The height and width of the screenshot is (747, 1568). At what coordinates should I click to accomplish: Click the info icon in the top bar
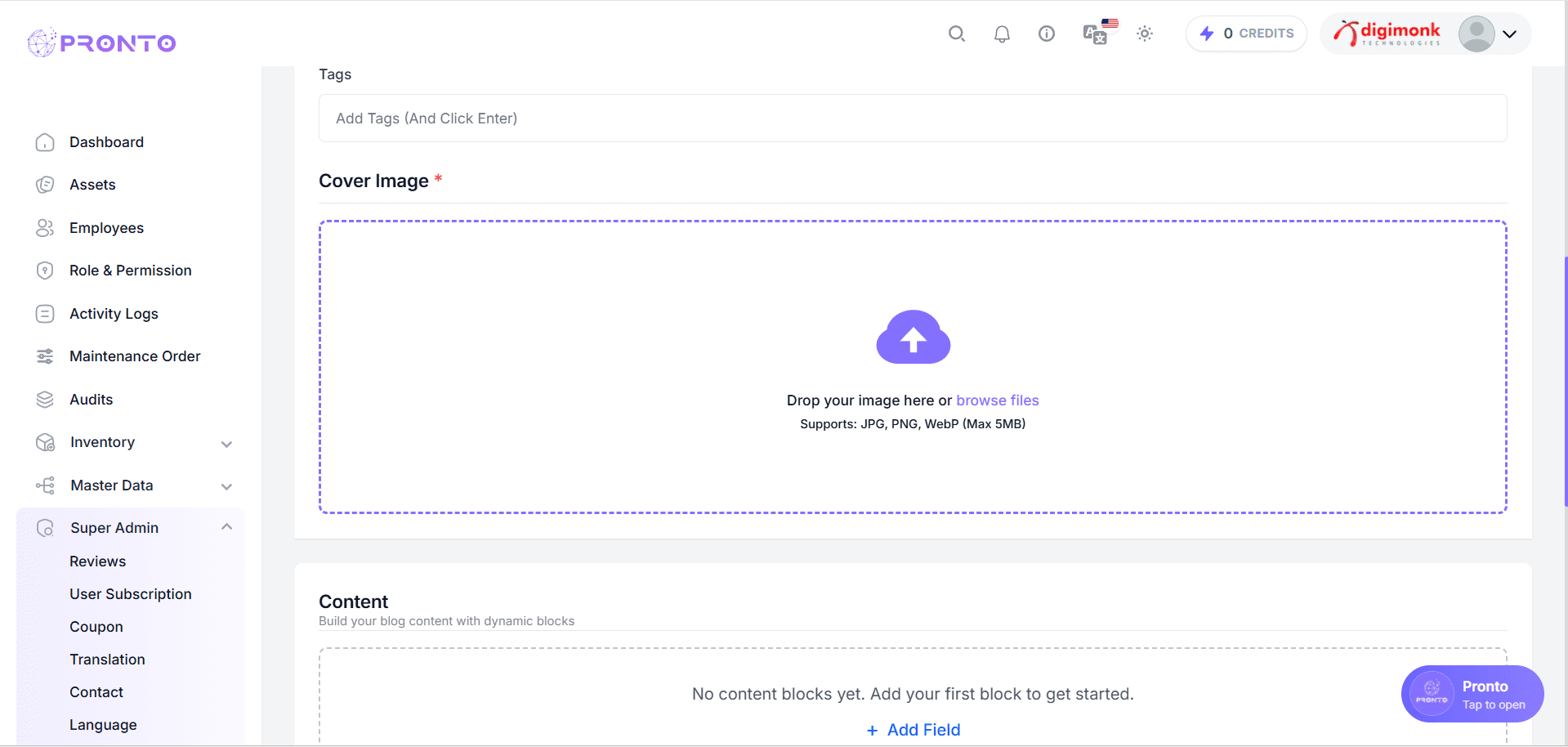click(1046, 34)
